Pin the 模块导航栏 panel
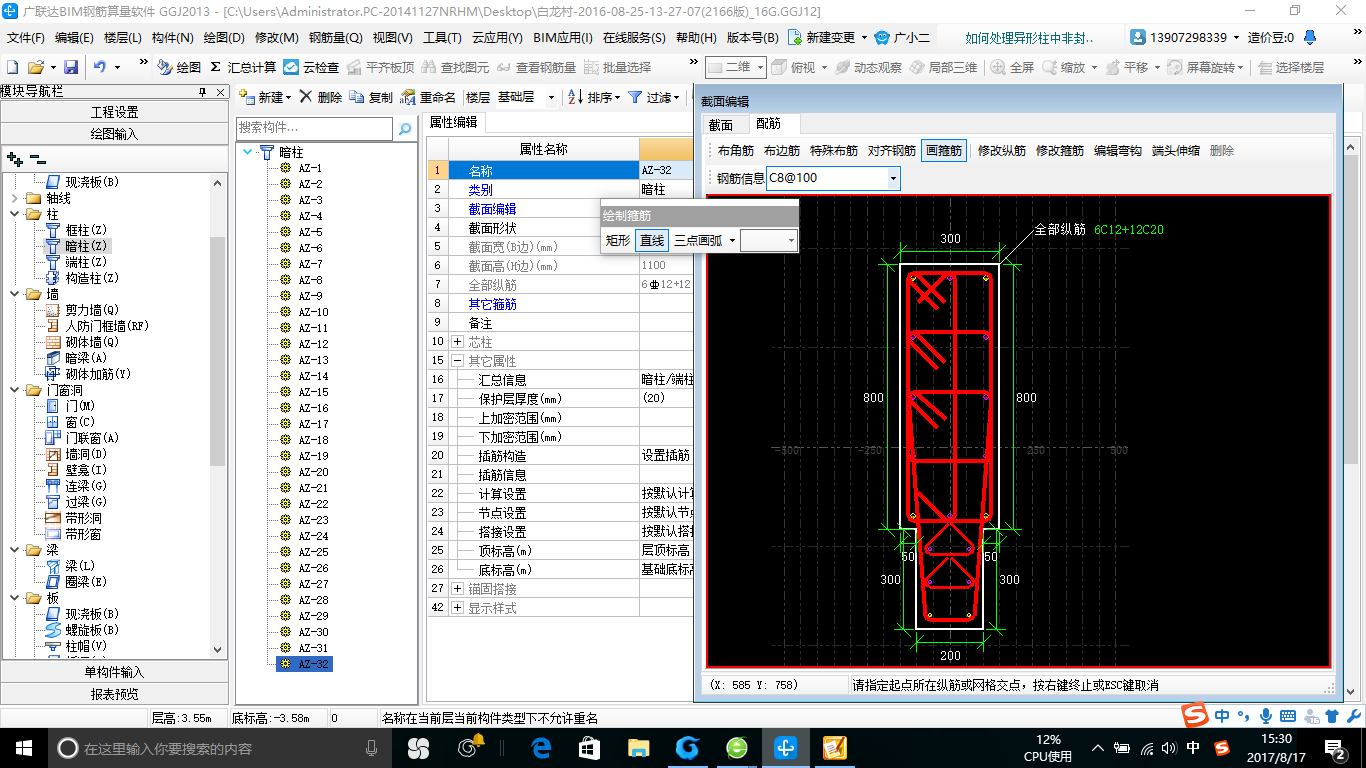The width and height of the screenshot is (1366, 768). 203,91
